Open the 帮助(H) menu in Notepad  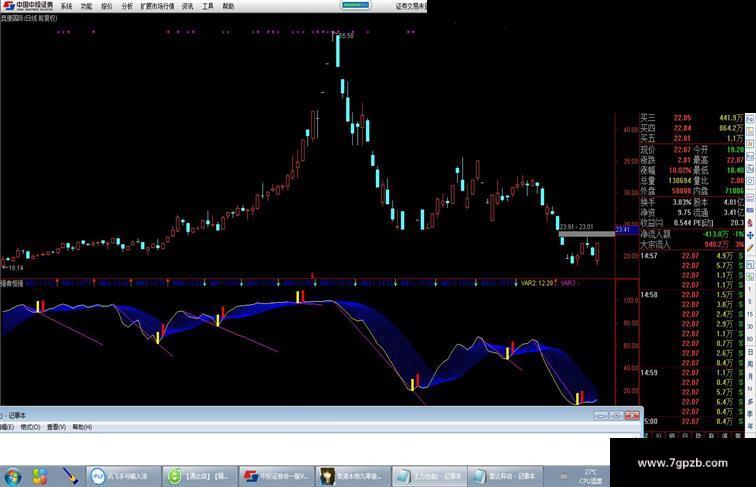[82, 427]
